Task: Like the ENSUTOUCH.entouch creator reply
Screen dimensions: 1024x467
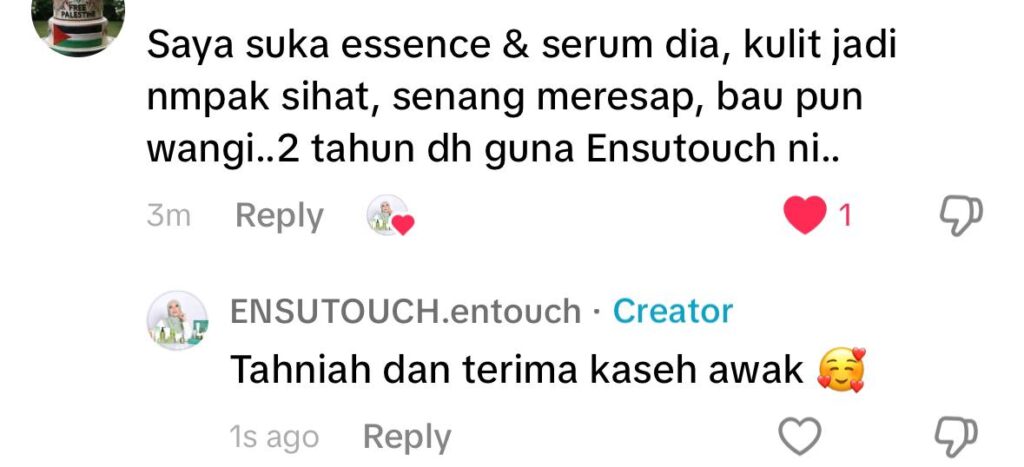Action: coord(800,436)
